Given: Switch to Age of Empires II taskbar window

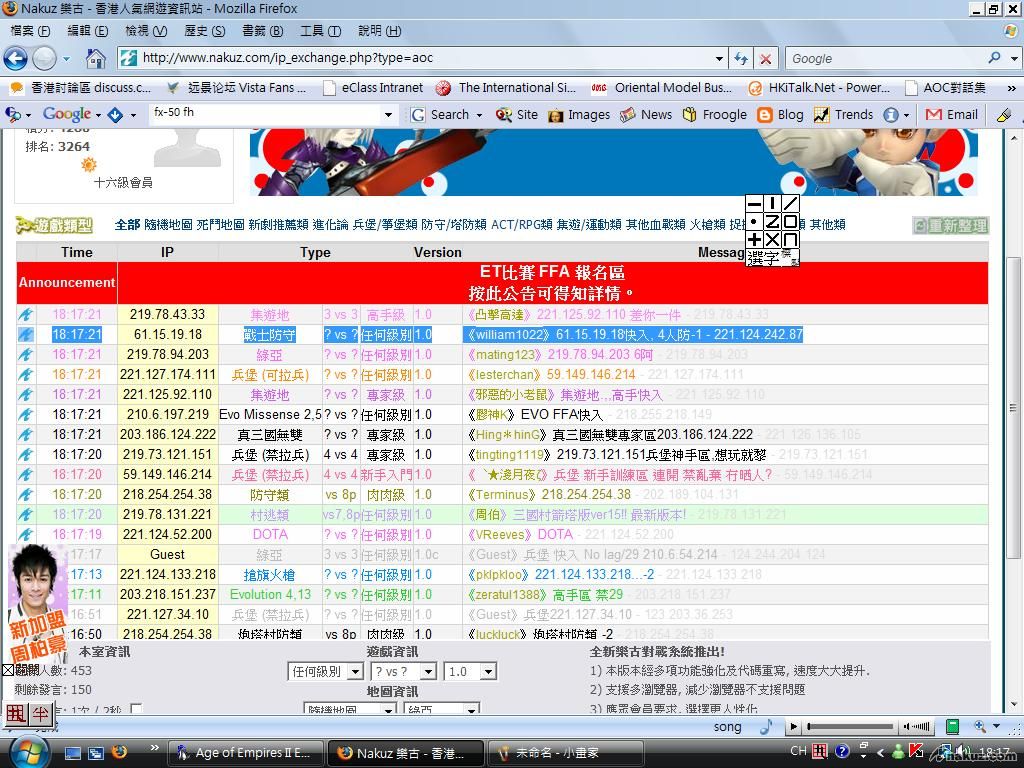Looking at the screenshot, I should click(x=245, y=753).
